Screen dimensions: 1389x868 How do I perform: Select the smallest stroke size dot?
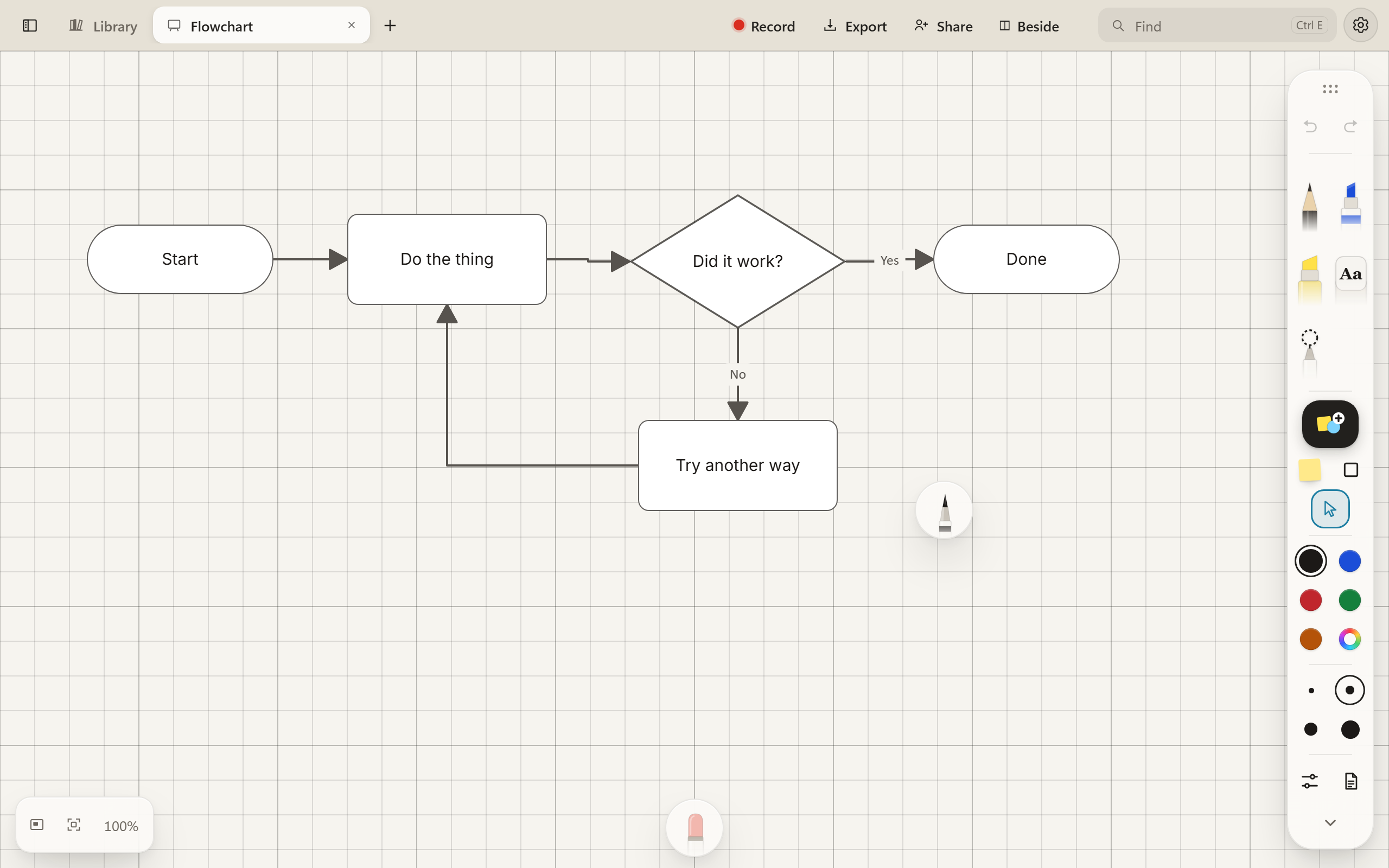[1311, 691]
